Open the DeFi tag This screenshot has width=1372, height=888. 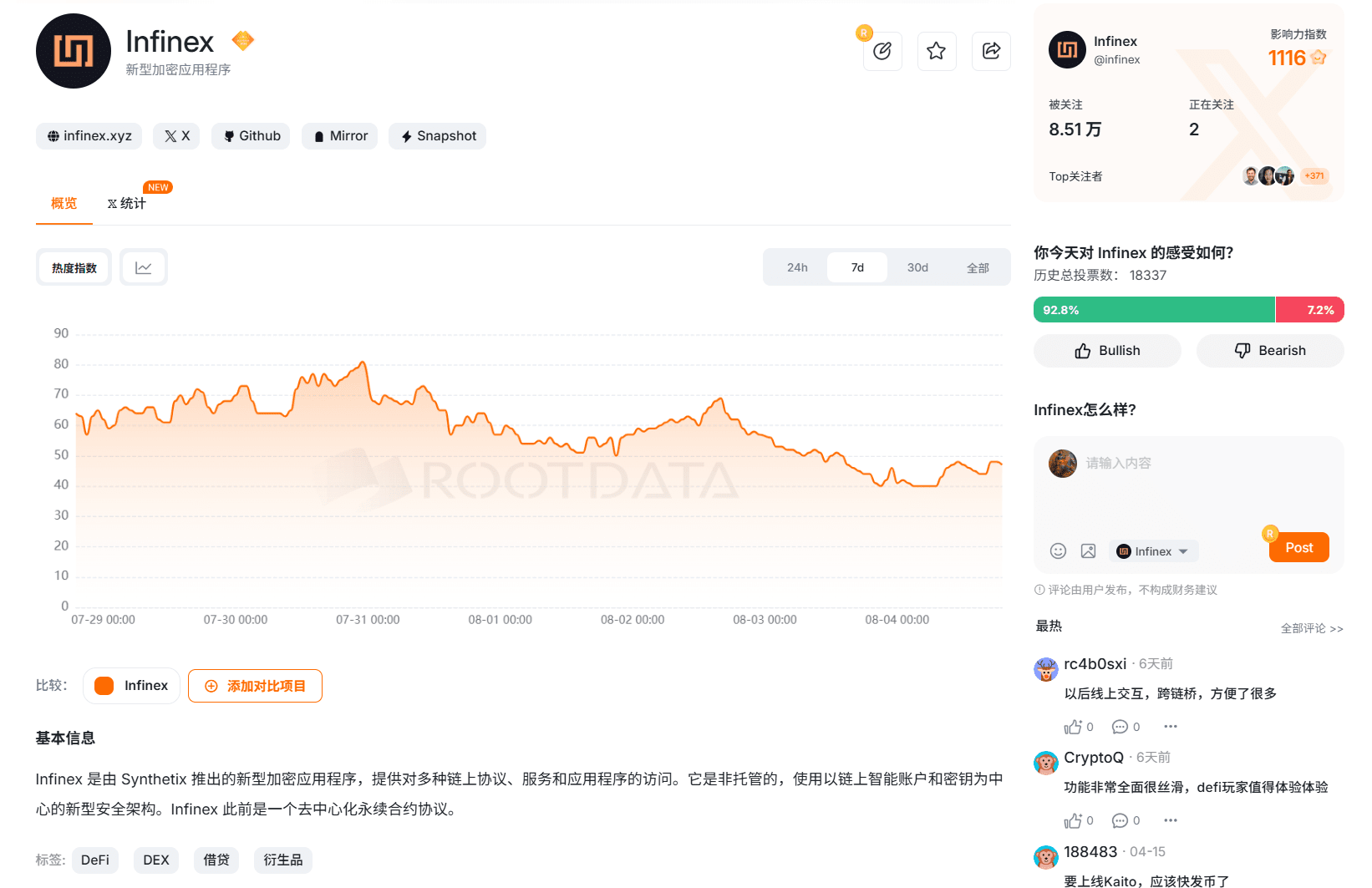[x=95, y=860]
